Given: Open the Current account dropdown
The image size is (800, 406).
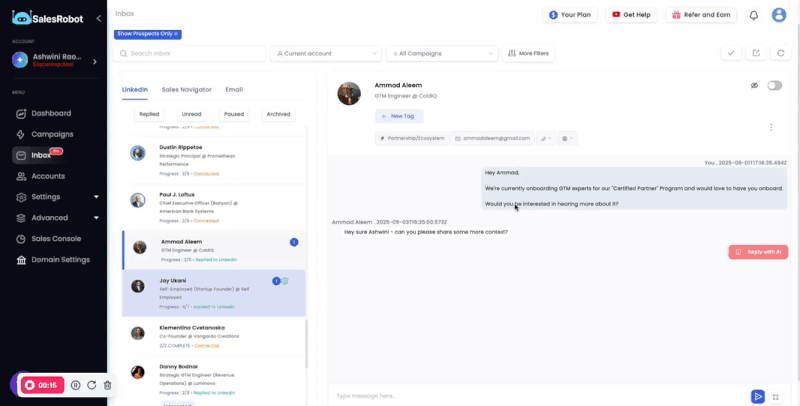Looking at the screenshot, I should pyautogui.click(x=326, y=53).
